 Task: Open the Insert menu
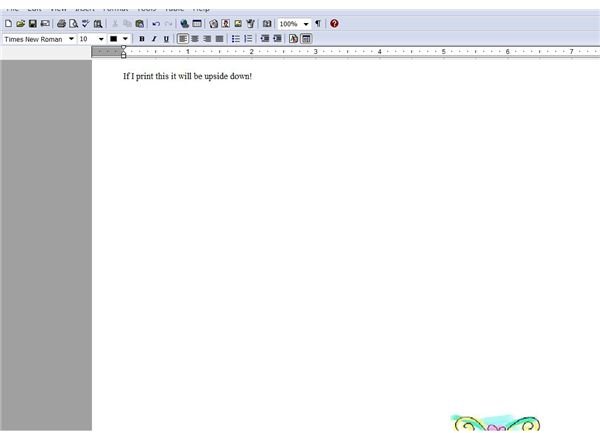tap(85, 8)
